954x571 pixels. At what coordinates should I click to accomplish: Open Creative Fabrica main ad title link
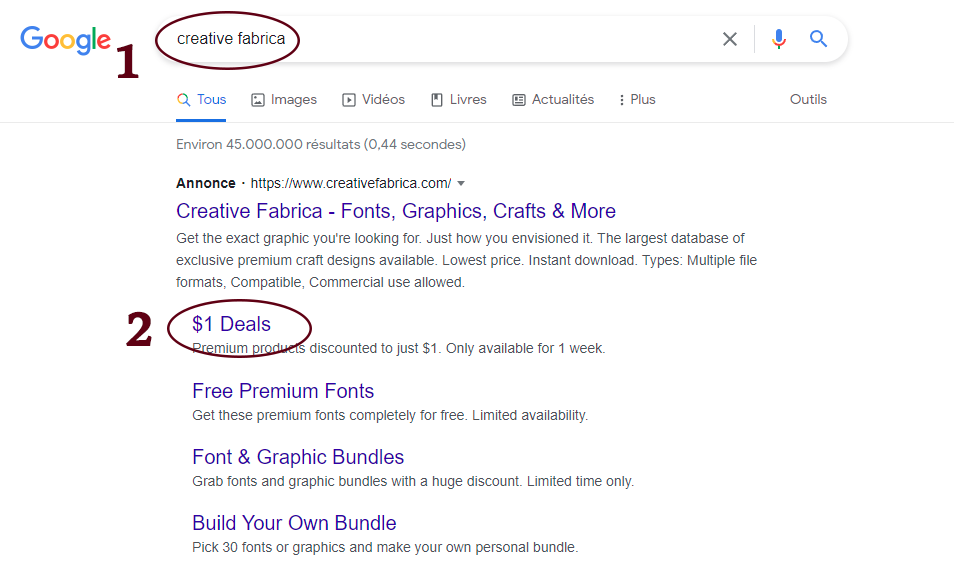(395, 211)
